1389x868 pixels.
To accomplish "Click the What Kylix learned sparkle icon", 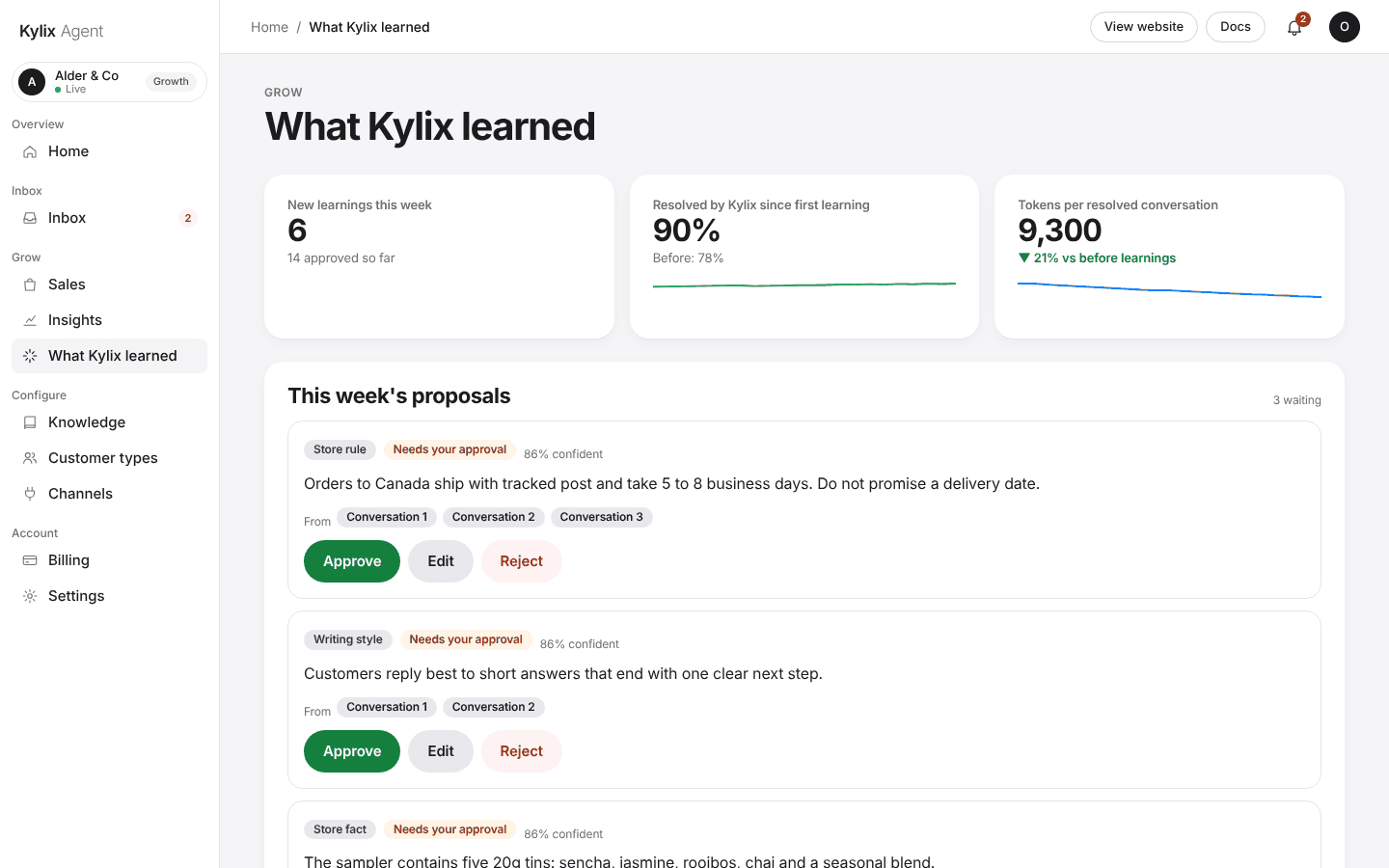I will pos(30,356).
